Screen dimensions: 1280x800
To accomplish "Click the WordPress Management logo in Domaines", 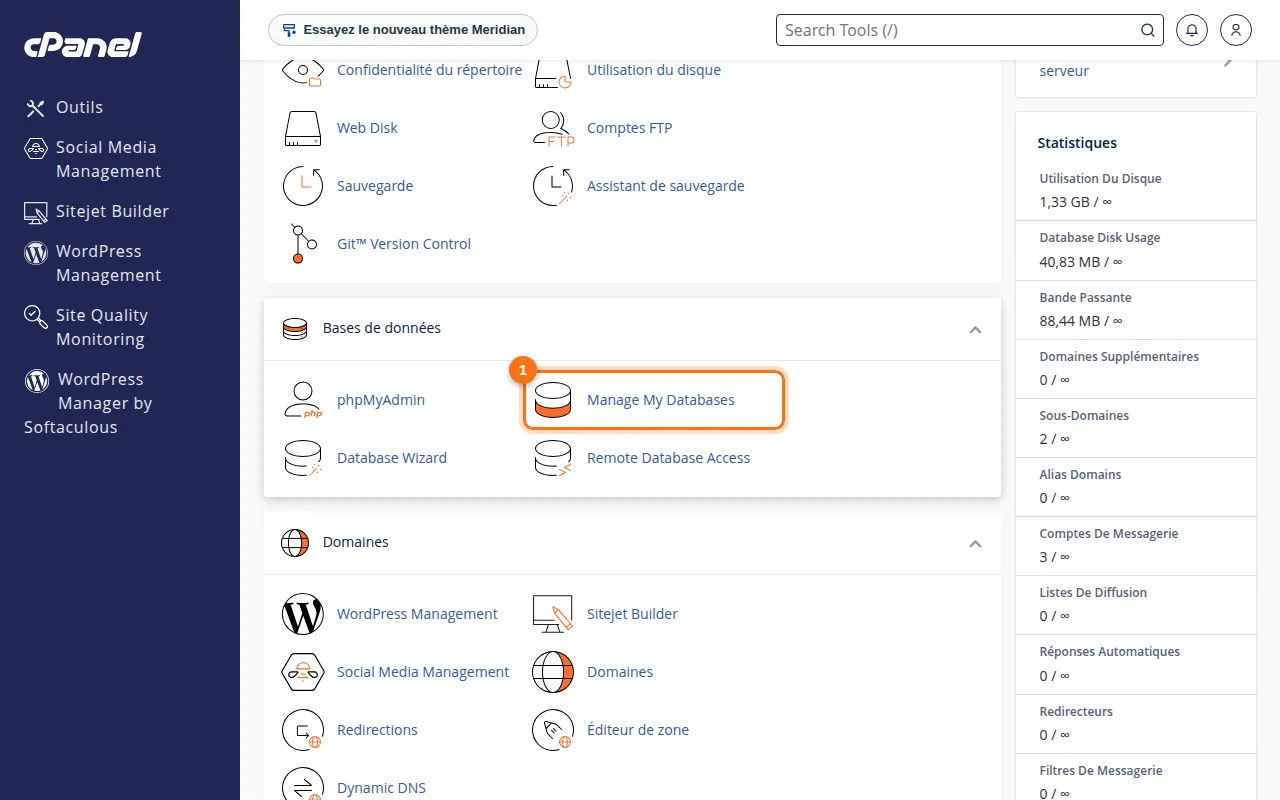I will coord(302,614).
